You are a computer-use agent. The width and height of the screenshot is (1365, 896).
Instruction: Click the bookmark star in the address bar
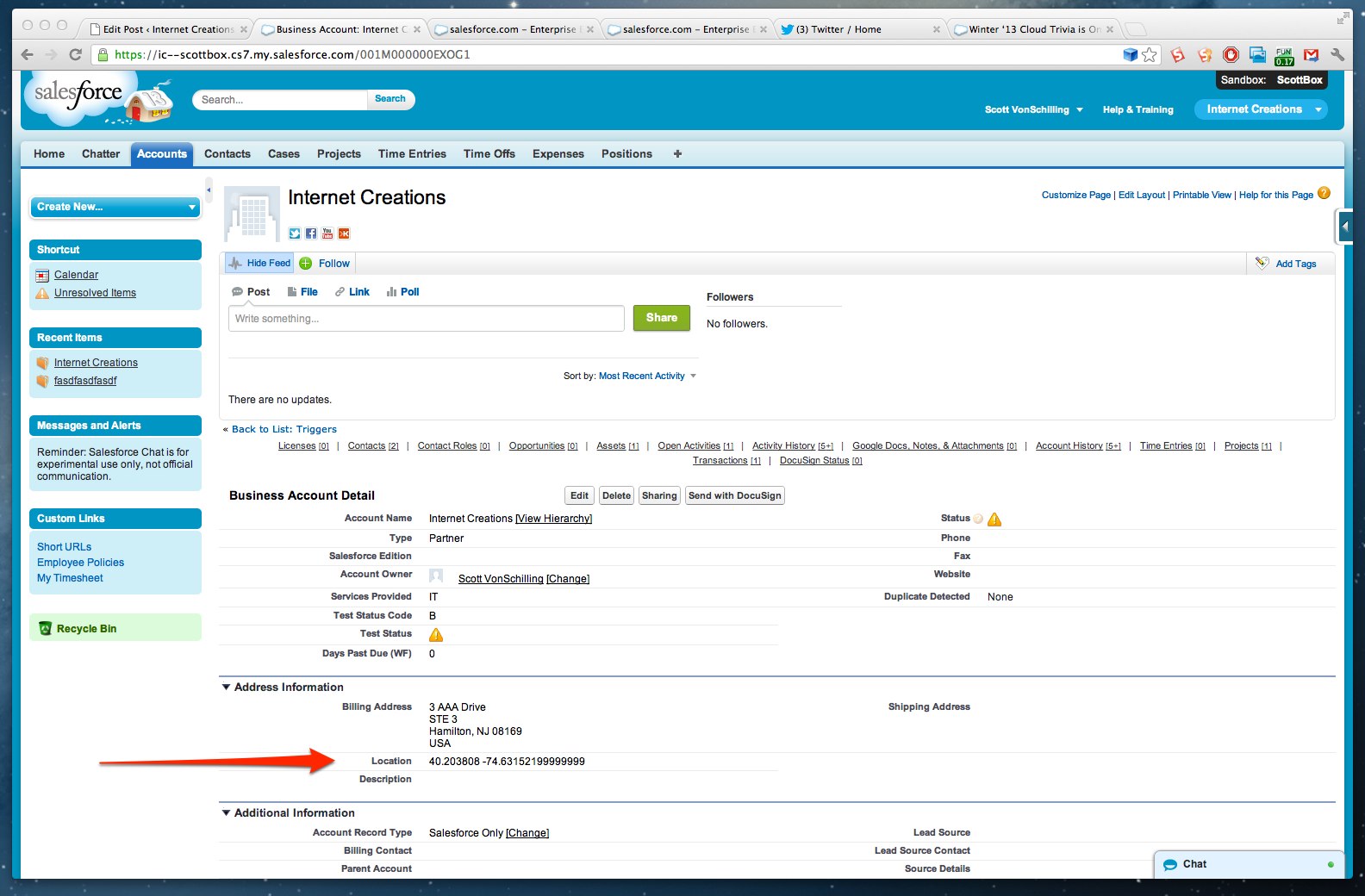[1150, 54]
